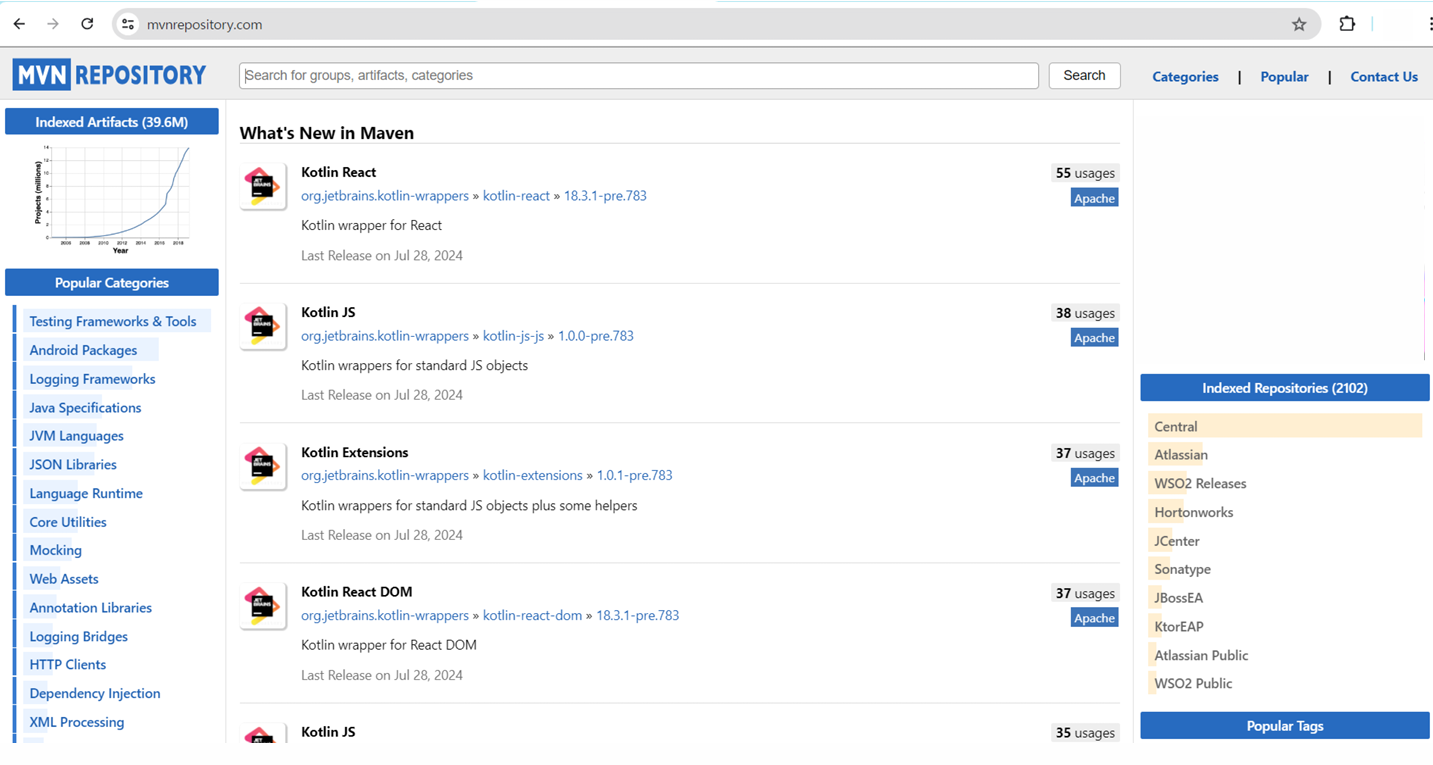1433x765 pixels.
Task: Click the 38 usages count
Action: tap(1085, 313)
